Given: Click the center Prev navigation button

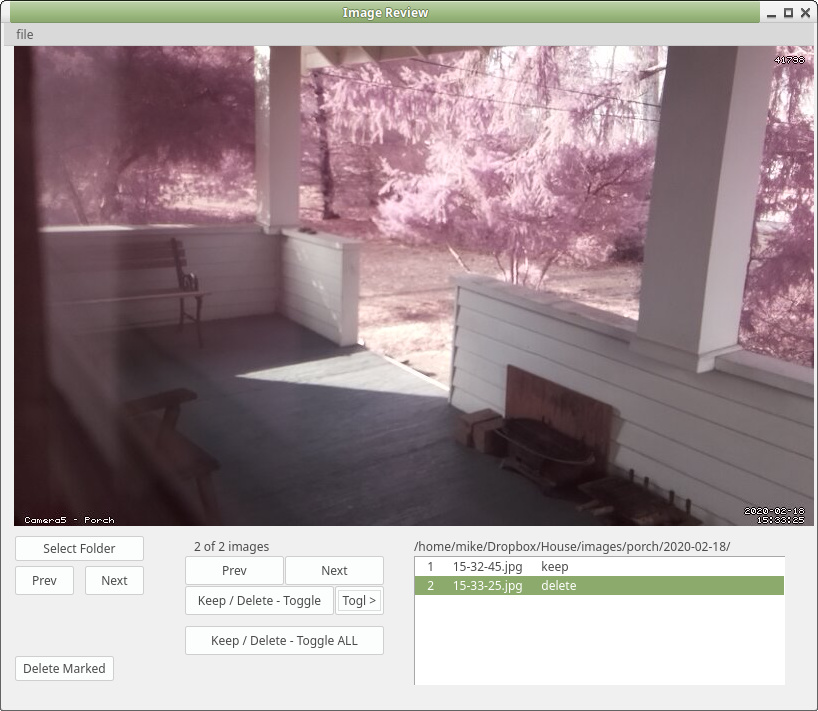Looking at the screenshot, I should tap(233, 570).
